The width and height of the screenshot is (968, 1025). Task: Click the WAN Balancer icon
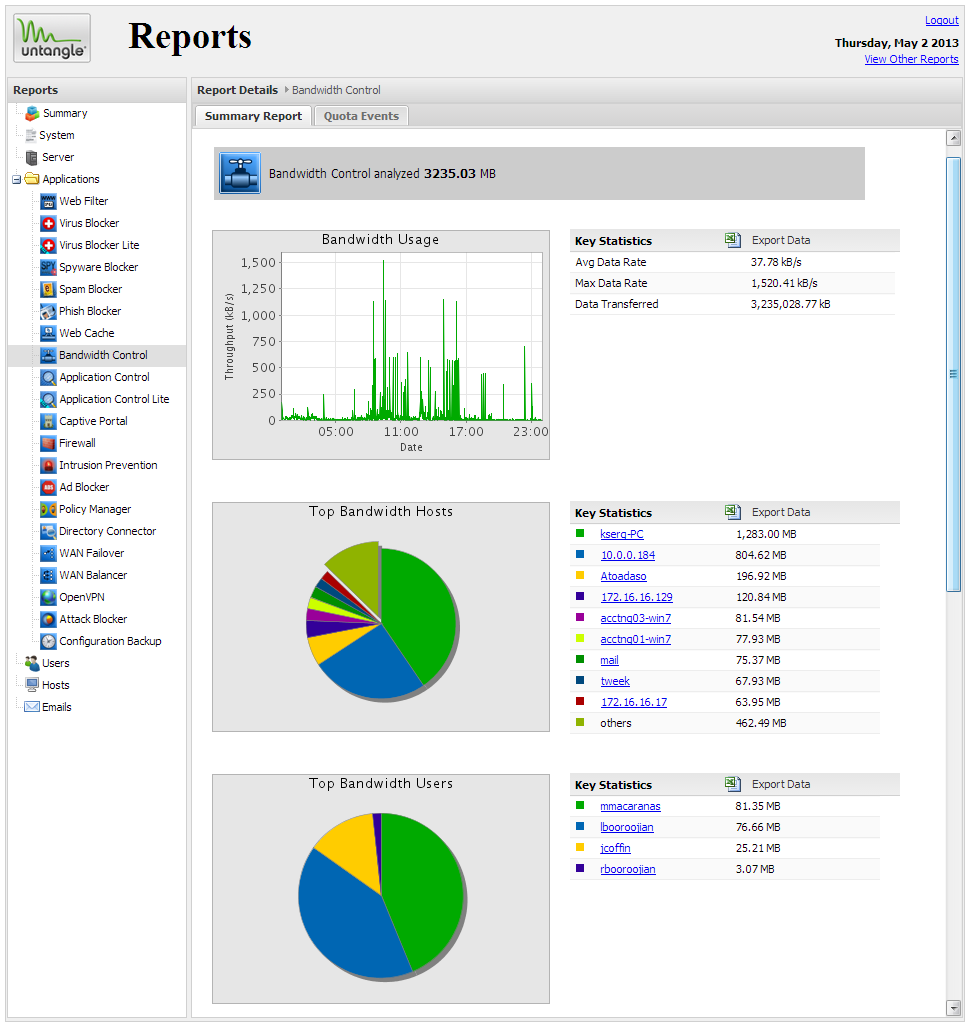coord(48,576)
